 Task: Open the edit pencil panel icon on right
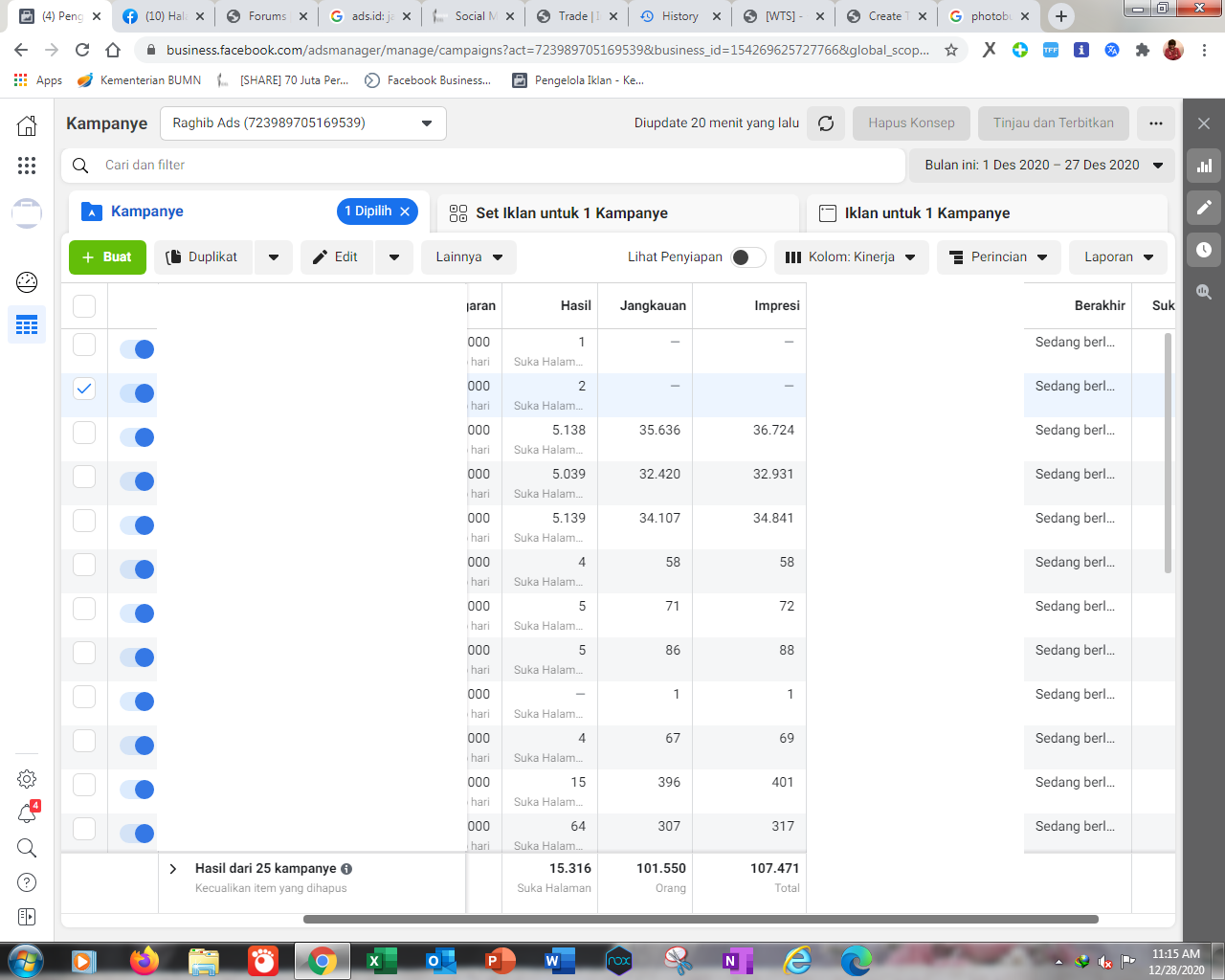(x=1204, y=207)
